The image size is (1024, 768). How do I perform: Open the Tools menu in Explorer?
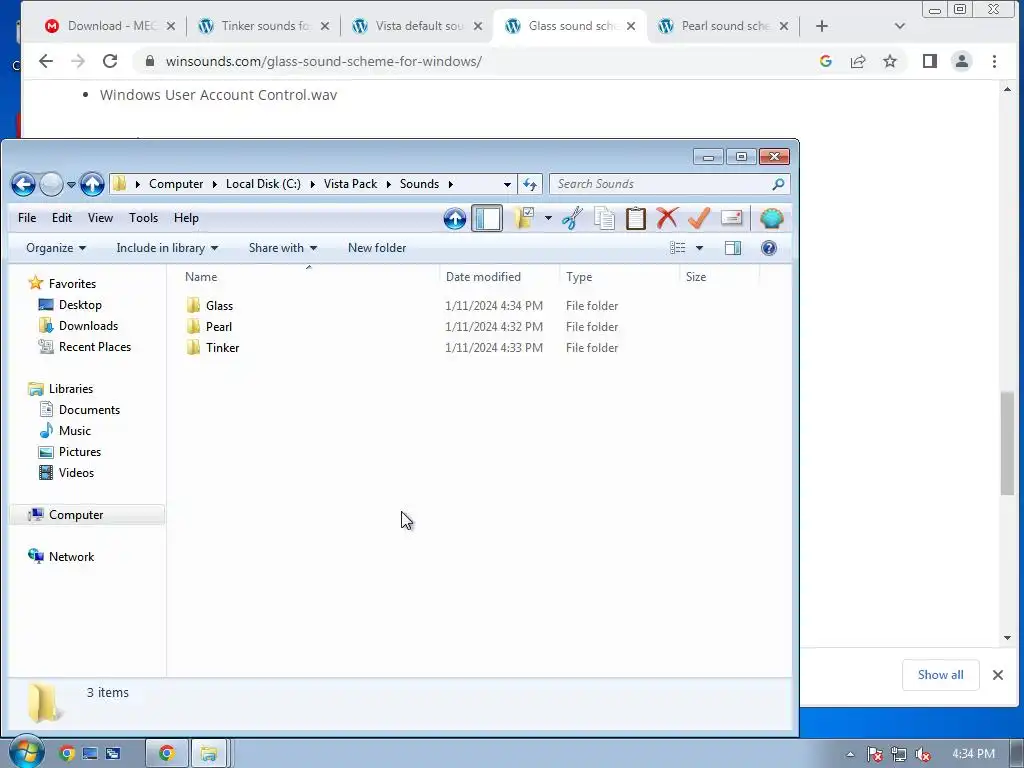click(144, 218)
